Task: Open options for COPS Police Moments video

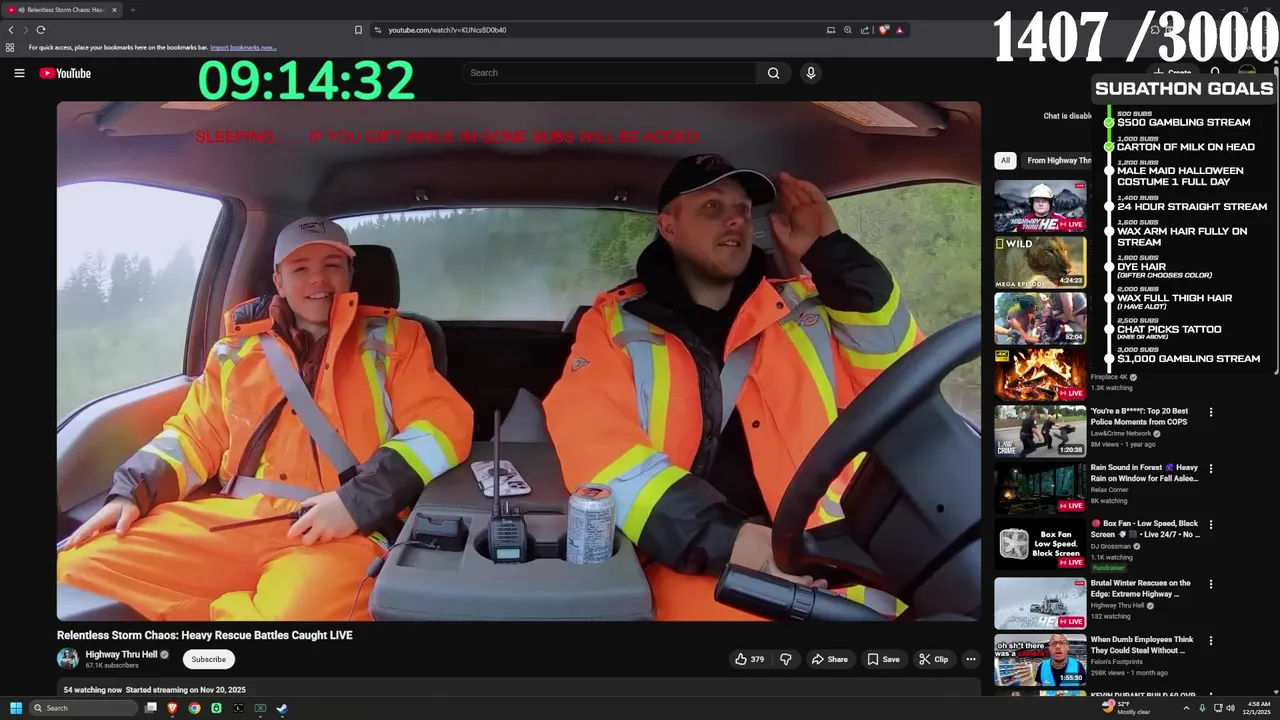Action: click(x=1211, y=412)
